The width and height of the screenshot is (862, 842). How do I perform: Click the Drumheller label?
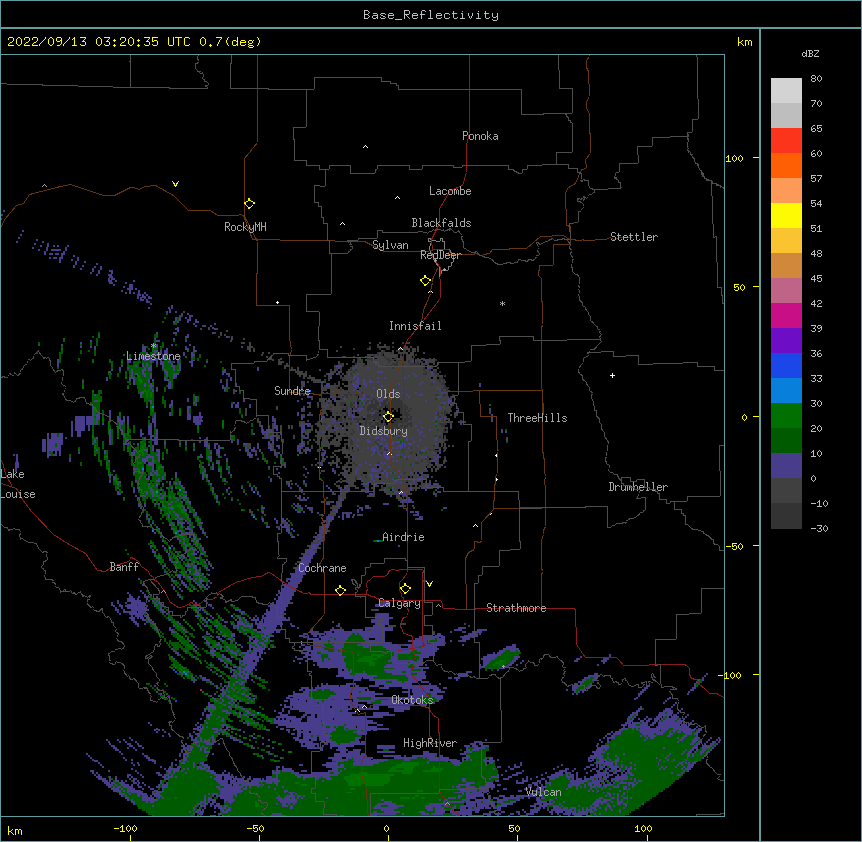pos(638,487)
